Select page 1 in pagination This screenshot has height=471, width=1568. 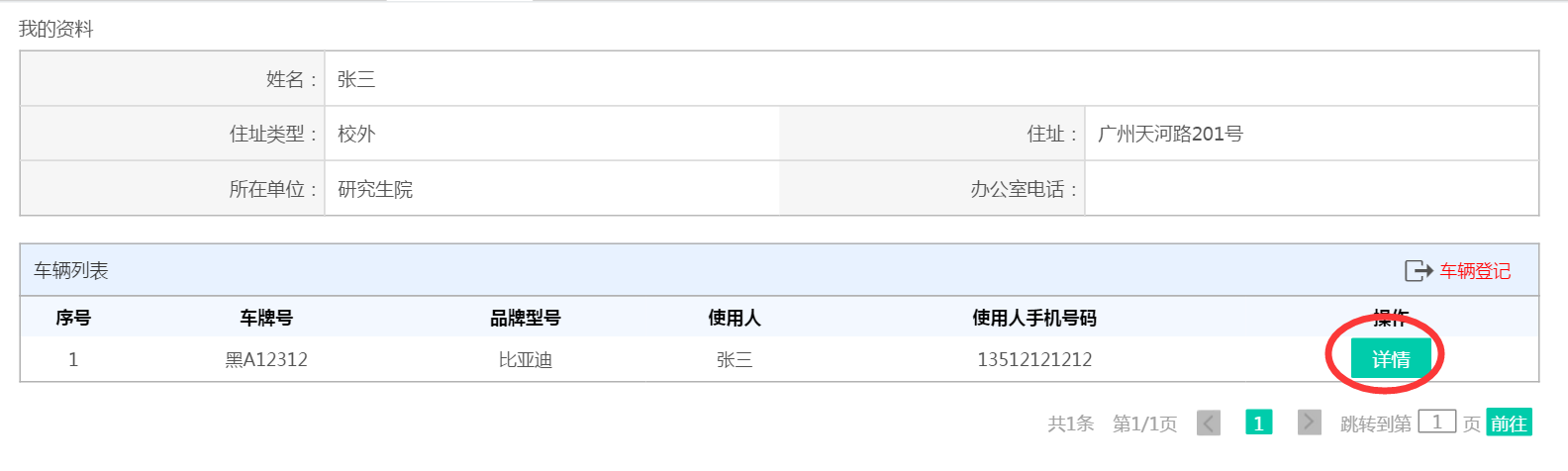1258,424
